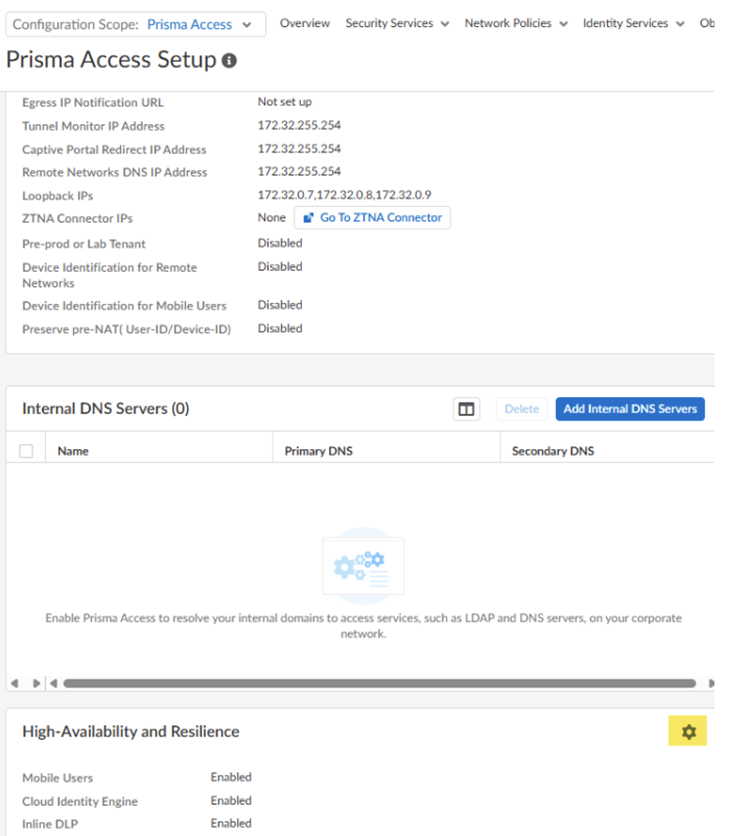Sort by the Primary DNS column header
Image resolution: width=750 pixels, height=836 pixels.
[x=319, y=451]
